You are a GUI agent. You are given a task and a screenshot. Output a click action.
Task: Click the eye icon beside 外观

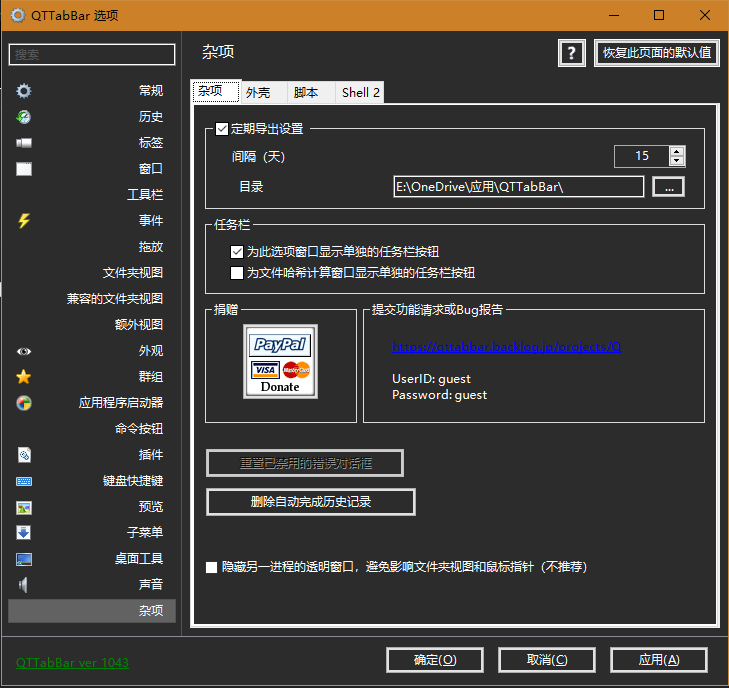[x=24, y=351]
